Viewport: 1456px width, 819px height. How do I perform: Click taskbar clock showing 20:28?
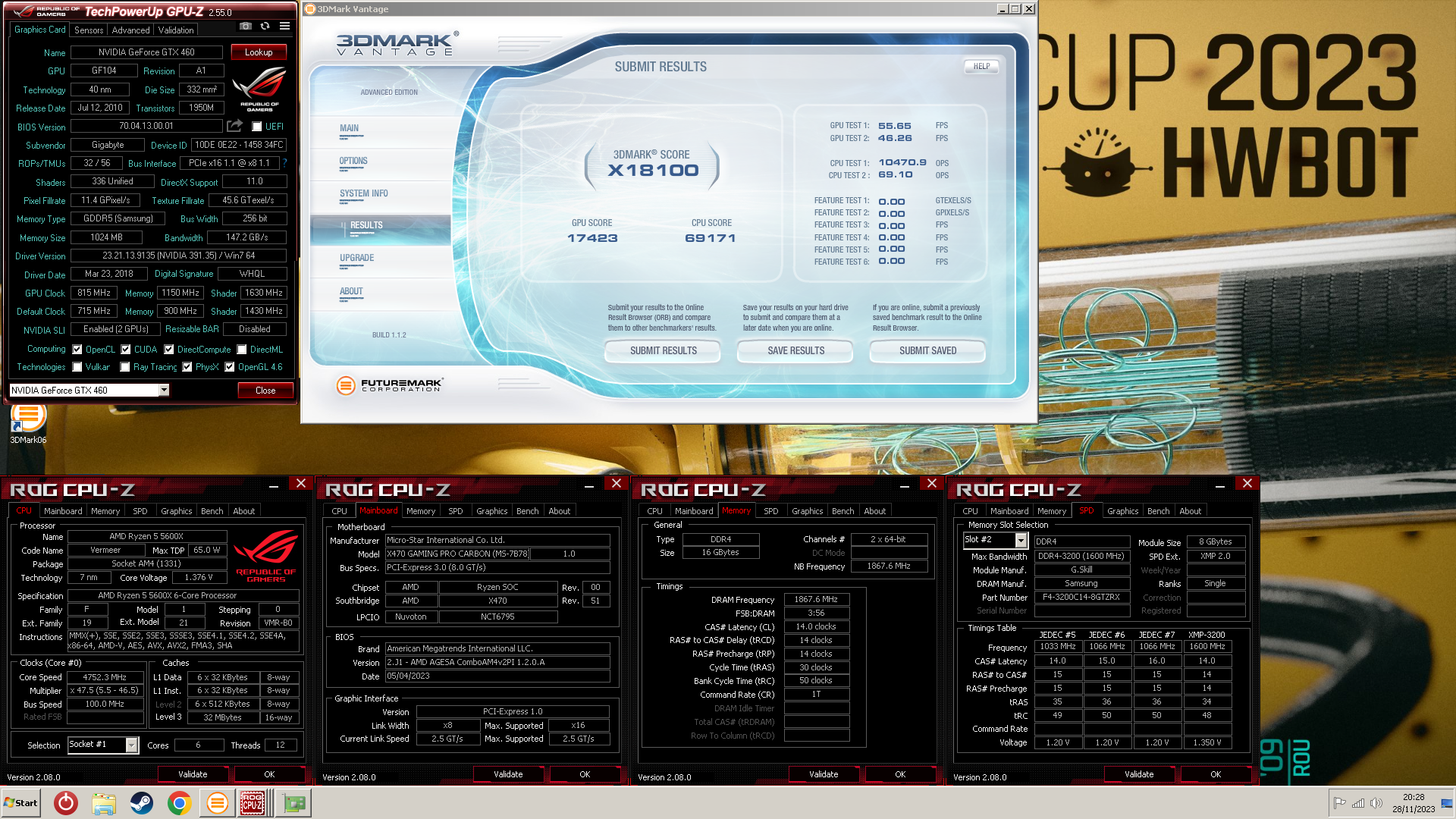click(x=1414, y=803)
